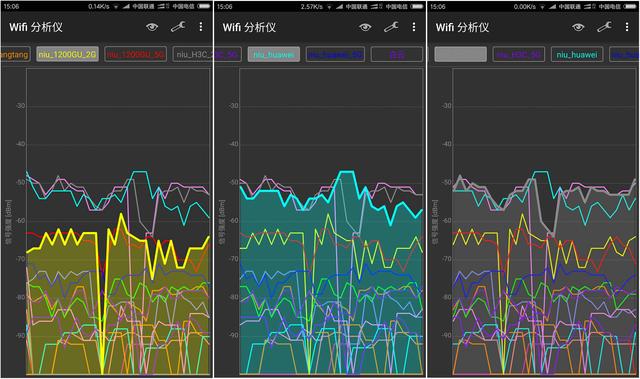Tap the Wi-Fi status icon in right status bar

pyautogui.click(x=542, y=7)
